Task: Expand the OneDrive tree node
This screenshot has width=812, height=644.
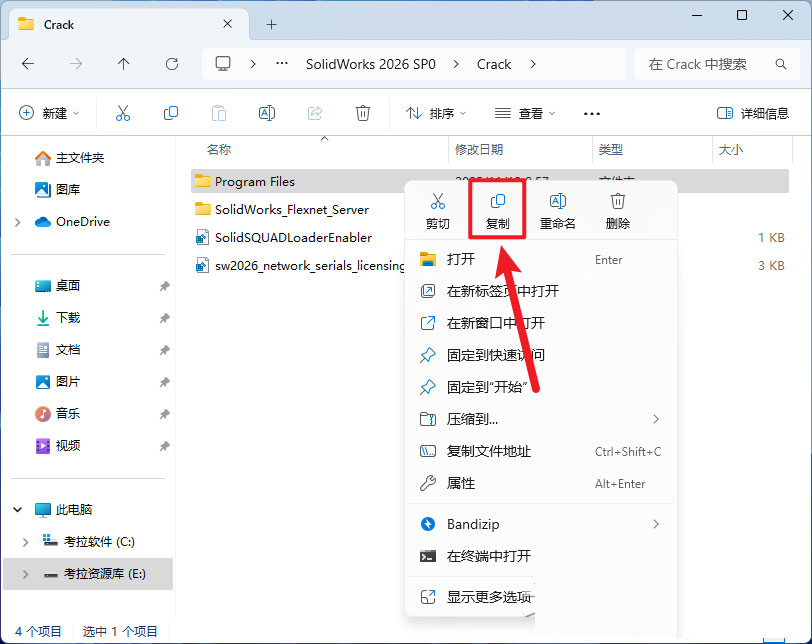Action: (18, 222)
